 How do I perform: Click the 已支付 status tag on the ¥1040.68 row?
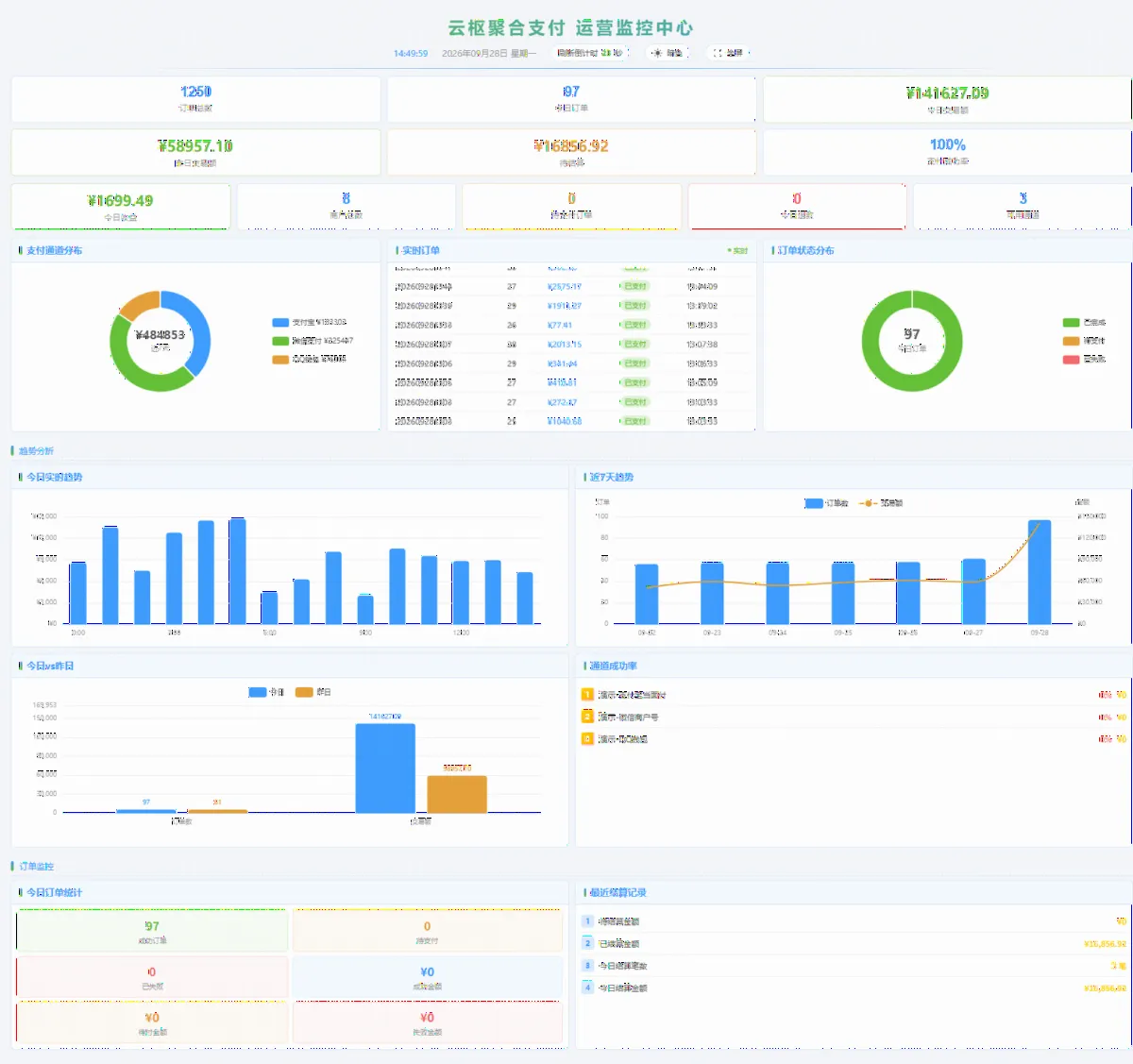[635, 421]
